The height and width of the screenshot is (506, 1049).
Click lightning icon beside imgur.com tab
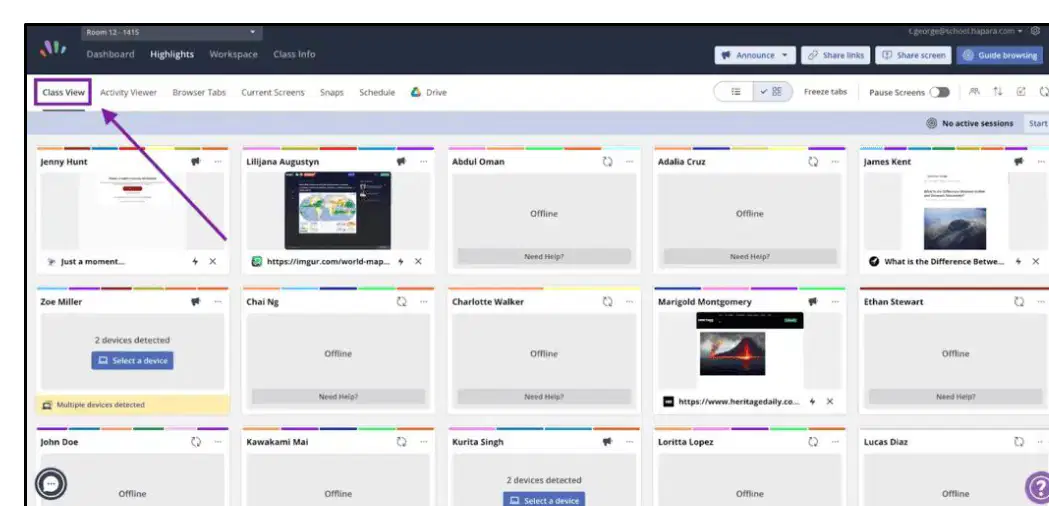pos(401,262)
